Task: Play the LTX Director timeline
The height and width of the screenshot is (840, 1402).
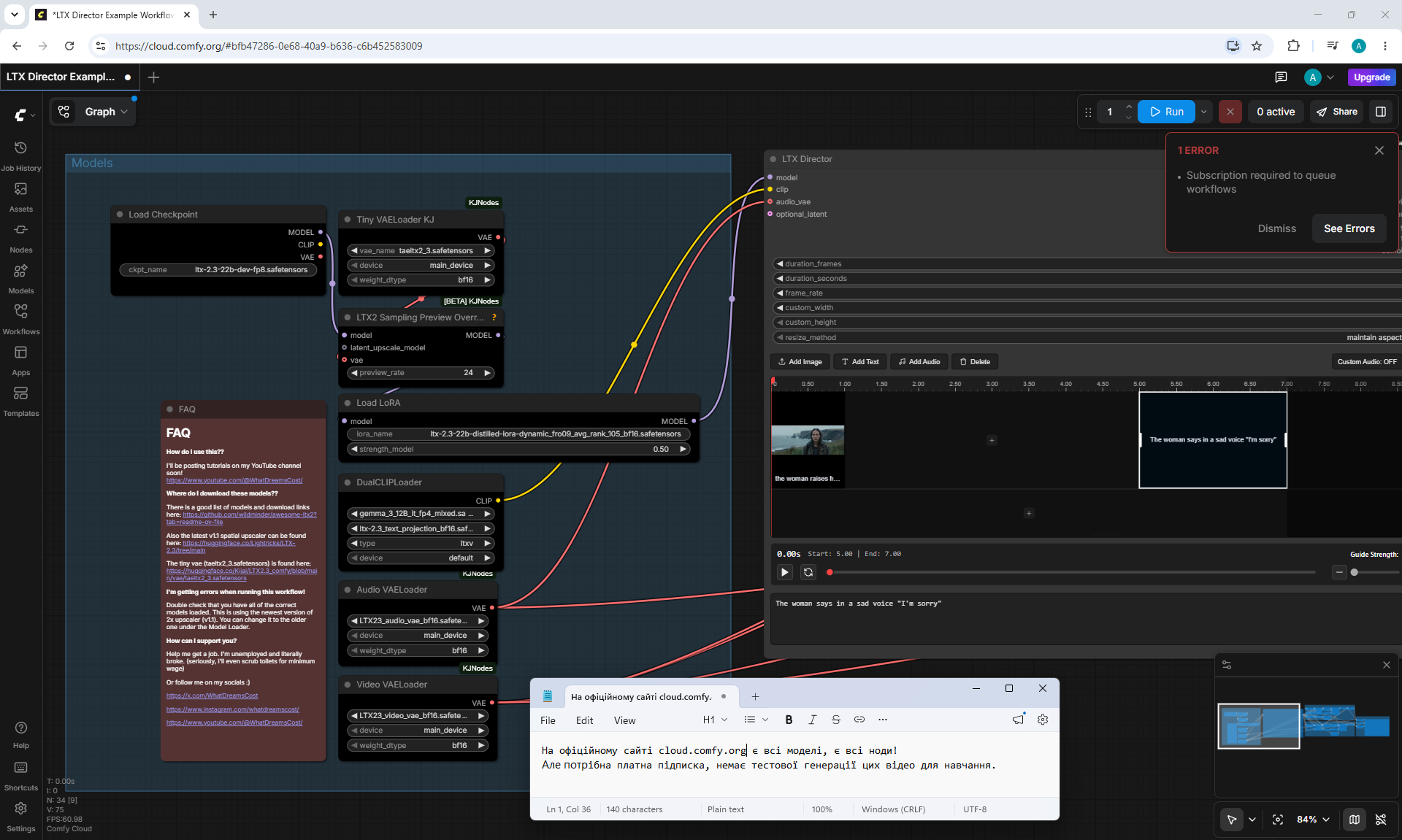Action: 785,572
